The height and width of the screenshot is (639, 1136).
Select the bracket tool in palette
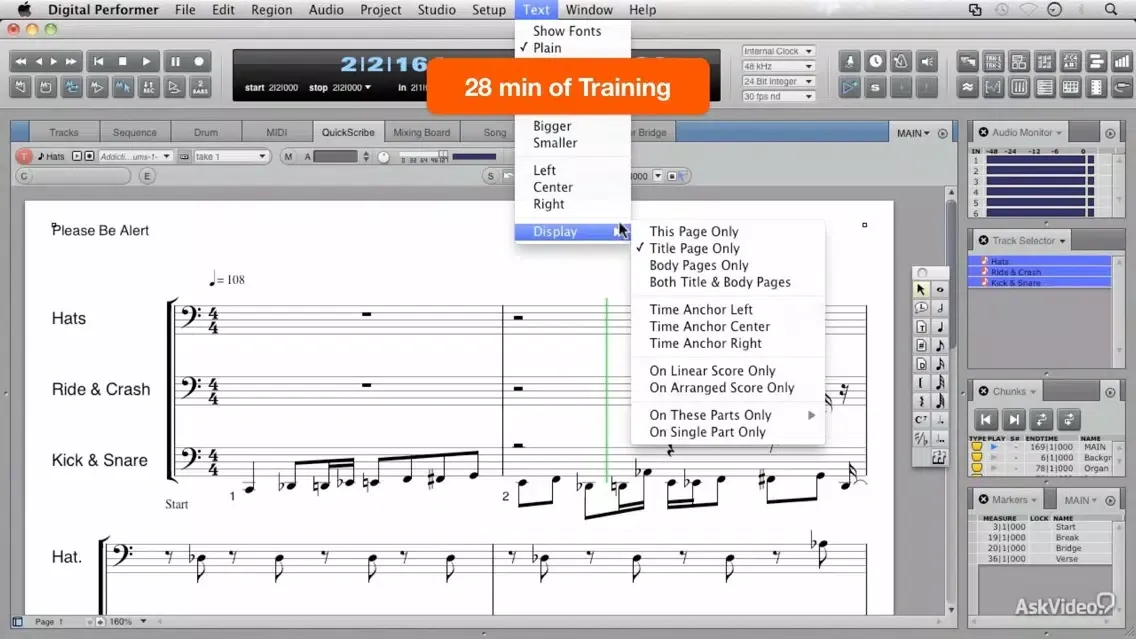[x=921, y=383]
